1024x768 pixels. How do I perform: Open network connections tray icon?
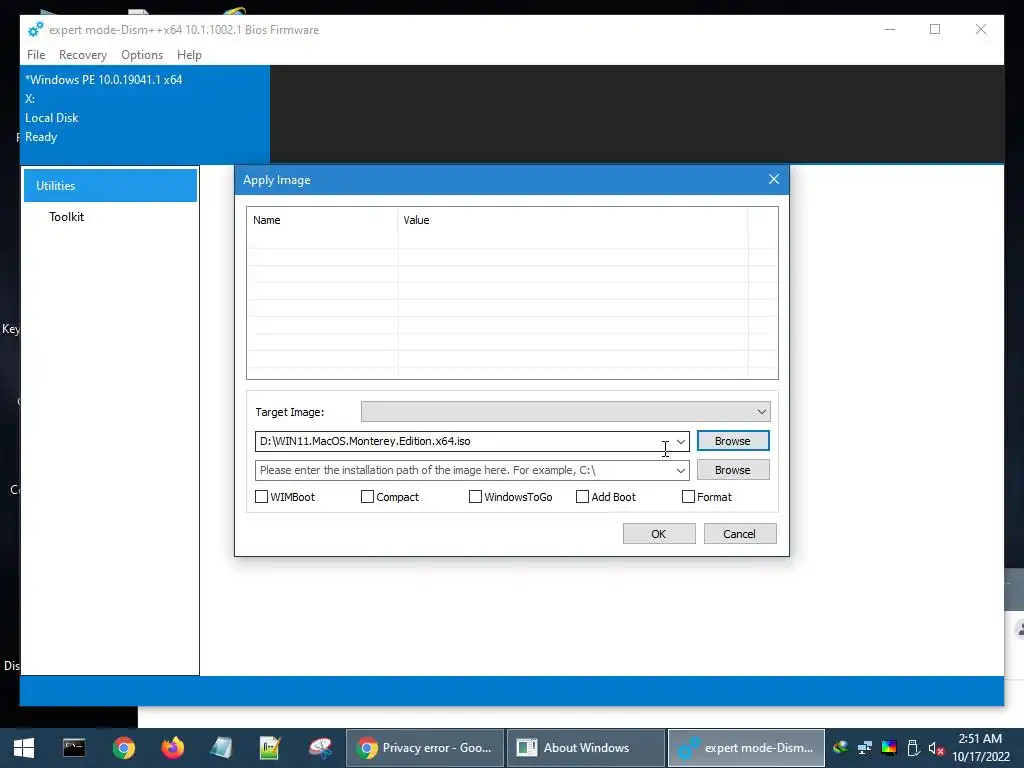[865, 748]
